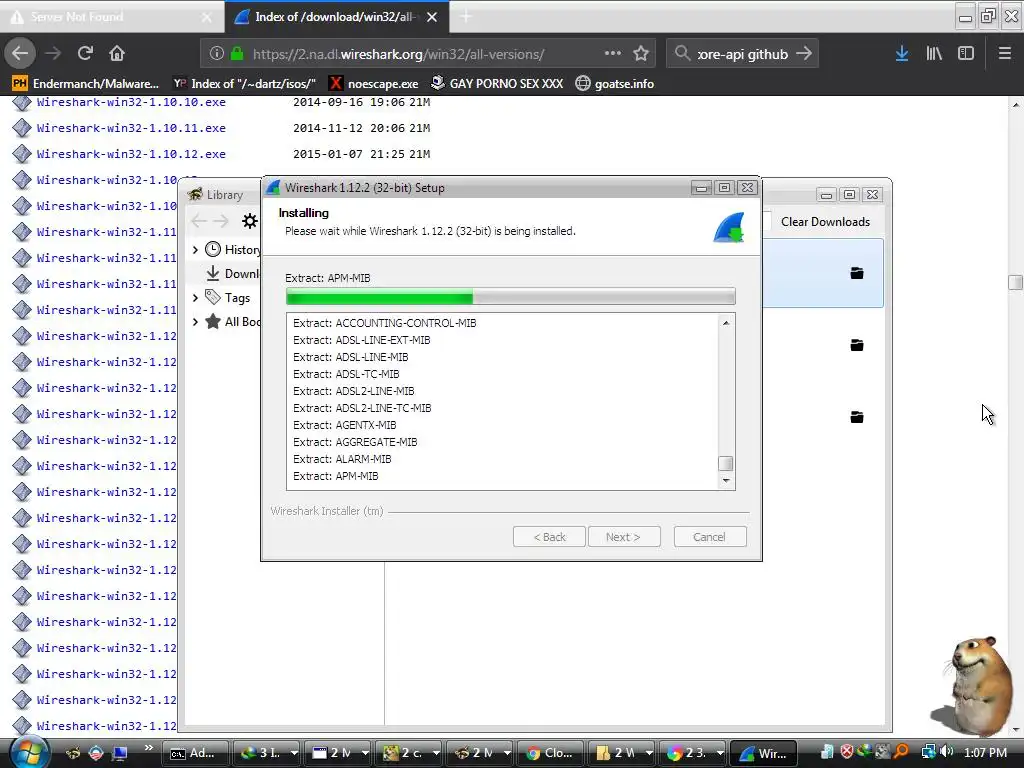The height and width of the screenshot is (768, 1024).
Task: Open containing folder for second download
Action: (x=857, y=345)
